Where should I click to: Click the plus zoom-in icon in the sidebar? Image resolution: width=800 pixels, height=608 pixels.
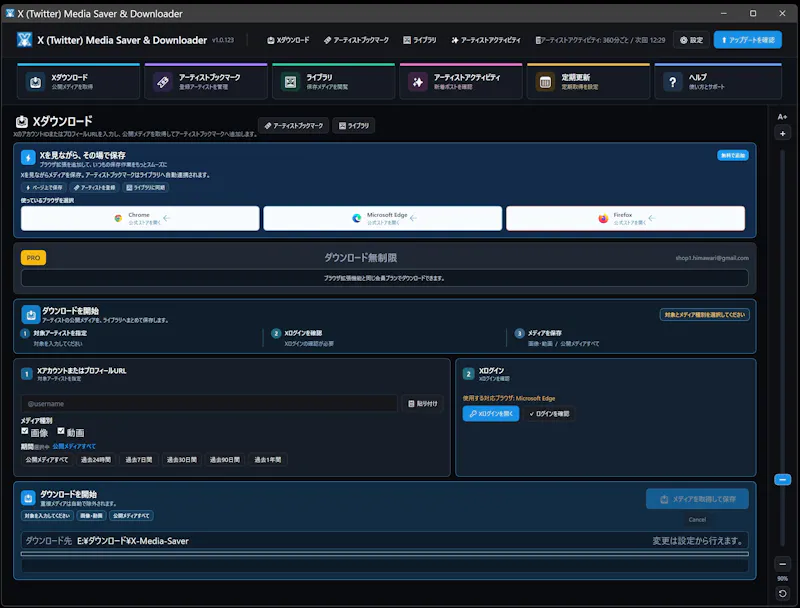tap(782, 134)
